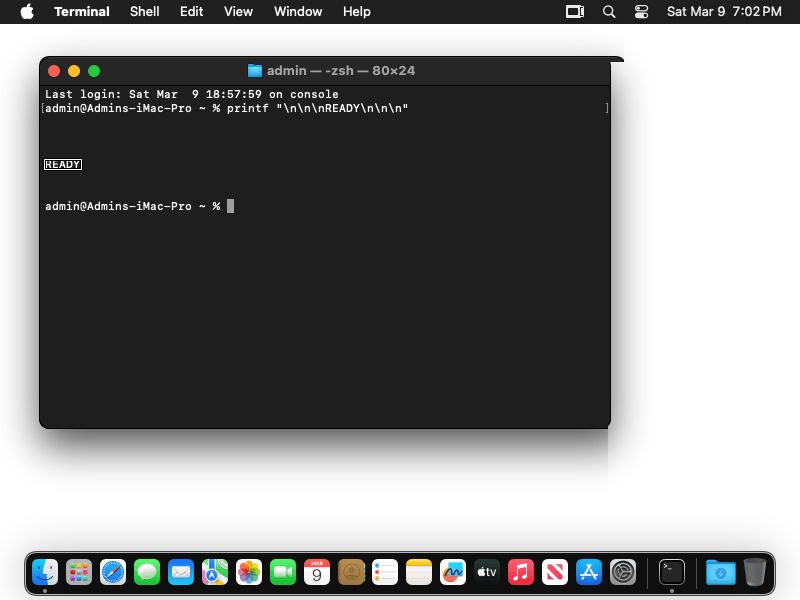The width and height of the screenshot is (800, 600).
Task: Open the Shell menu
Action: point(145,12)
